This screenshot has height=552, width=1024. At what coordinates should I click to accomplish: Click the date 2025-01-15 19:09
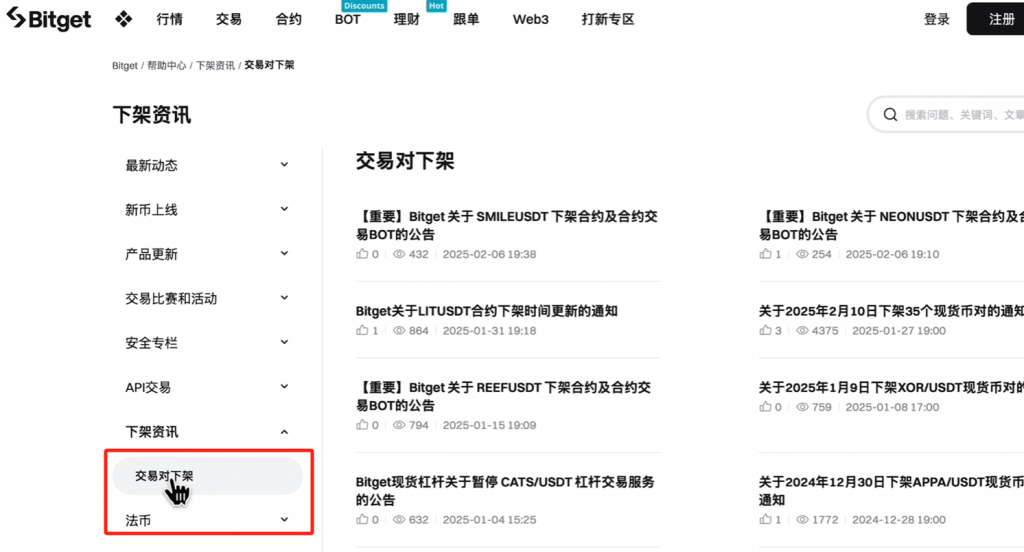click(x=489, y=425)
